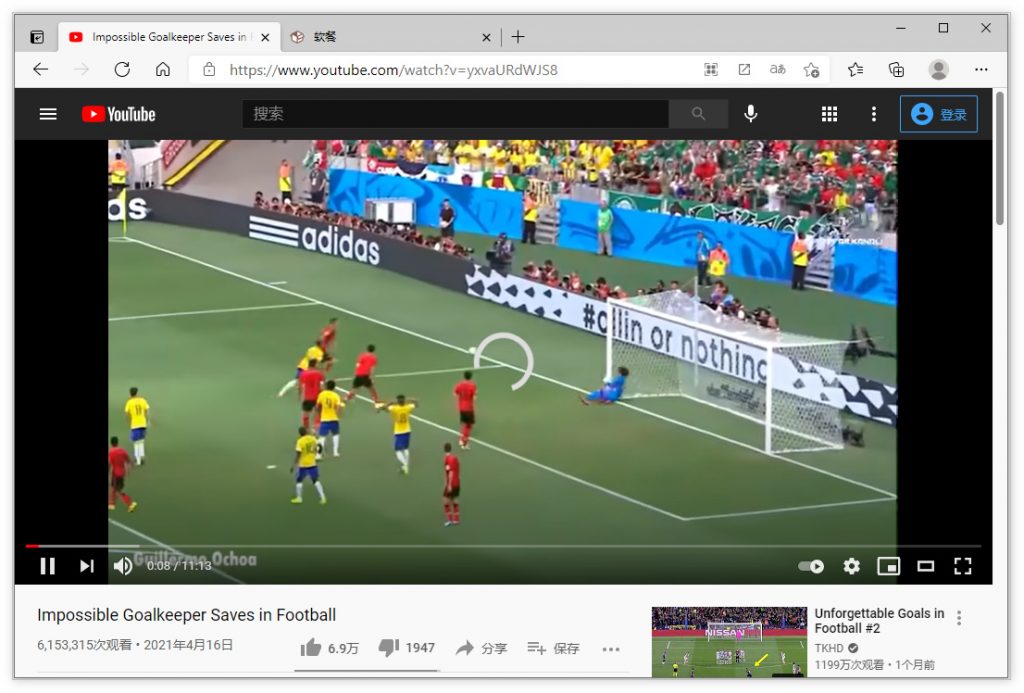Enter fullscreen mode
The width and height of the screenshot is (1024, 693).
point(963,566)
